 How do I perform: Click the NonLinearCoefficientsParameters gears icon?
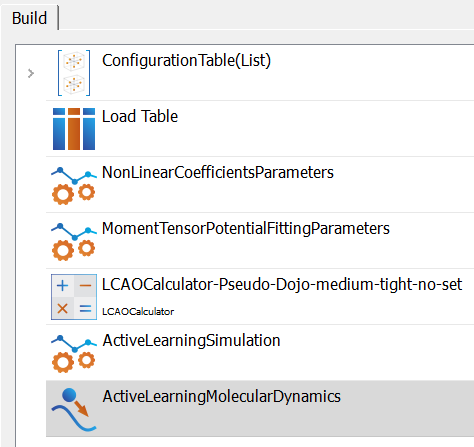coord(74,186)
